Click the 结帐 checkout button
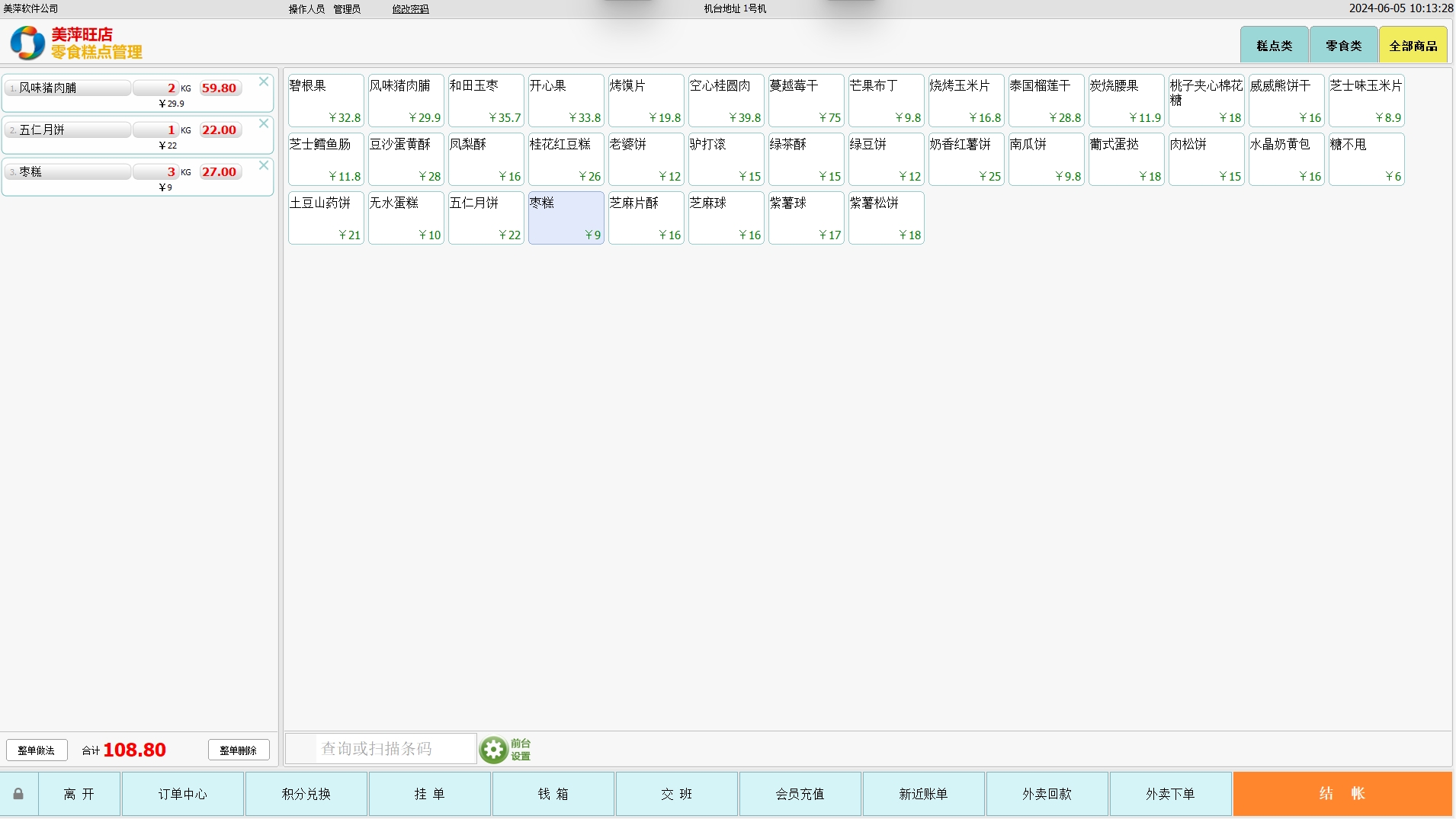The height and width of the screenshot is (819, 1456). pos(1342,794)
